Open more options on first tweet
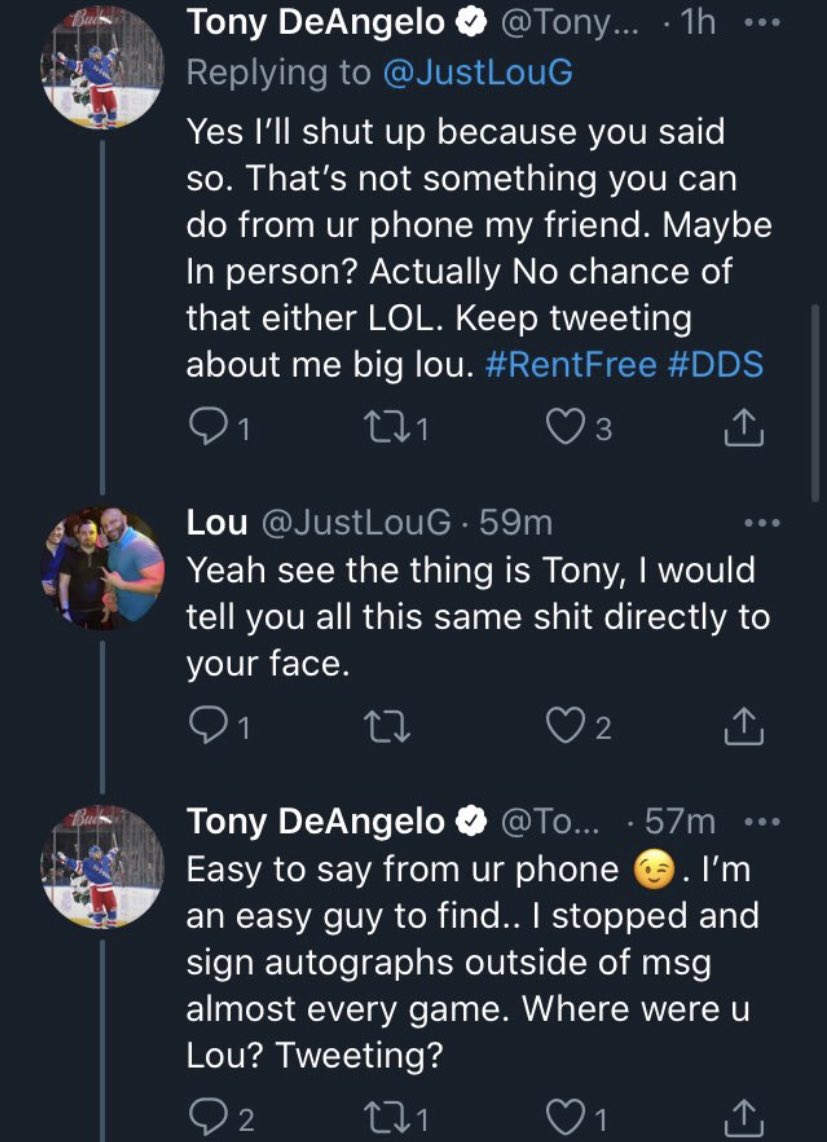Screen dimensions: 827x1142 pyautogui.click(x=762, y=23)
